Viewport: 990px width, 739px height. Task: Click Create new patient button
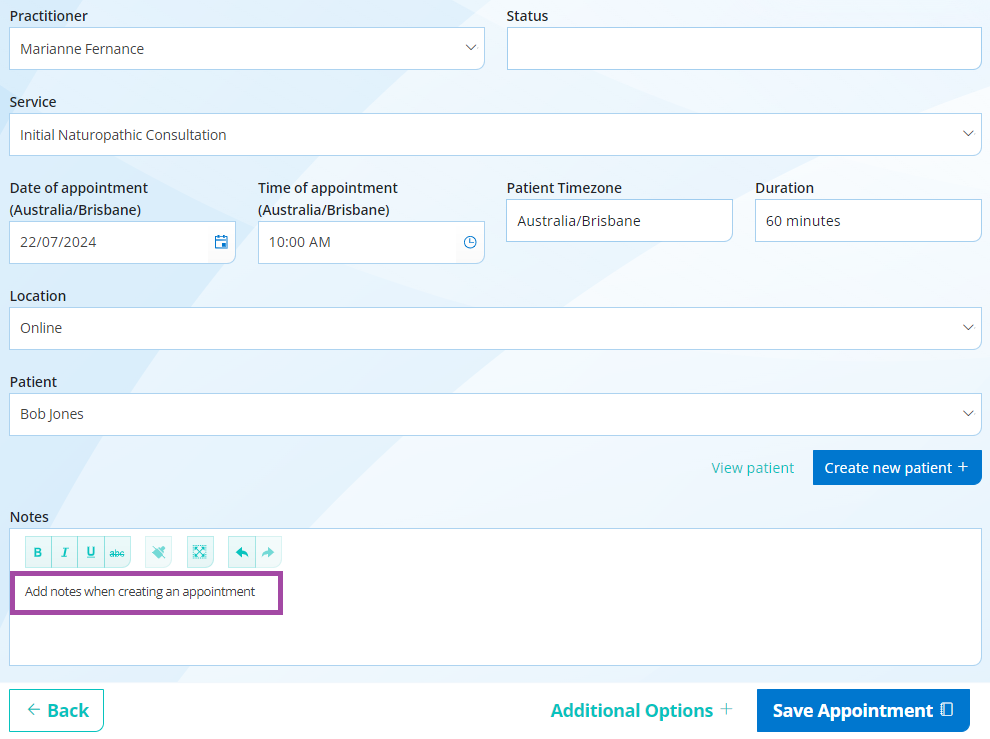click(x=897, y=468)
